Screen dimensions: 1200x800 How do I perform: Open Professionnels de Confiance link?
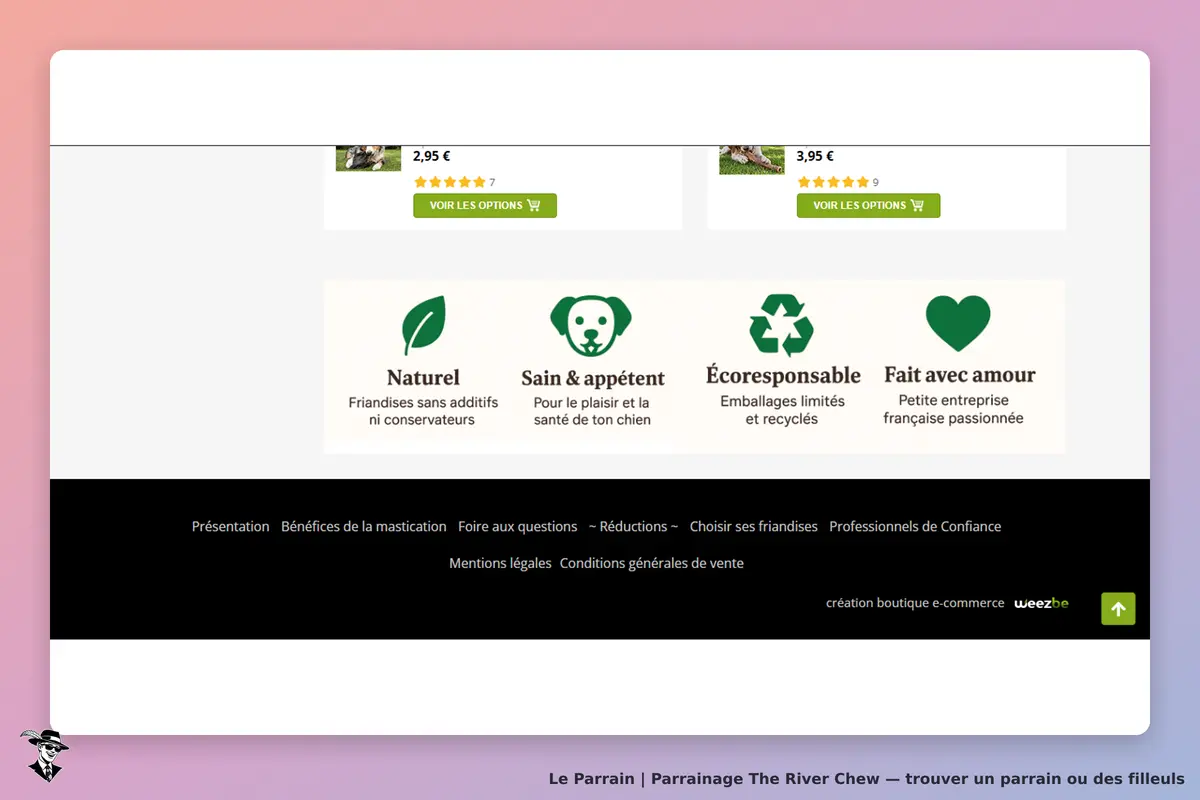point(915,526)
